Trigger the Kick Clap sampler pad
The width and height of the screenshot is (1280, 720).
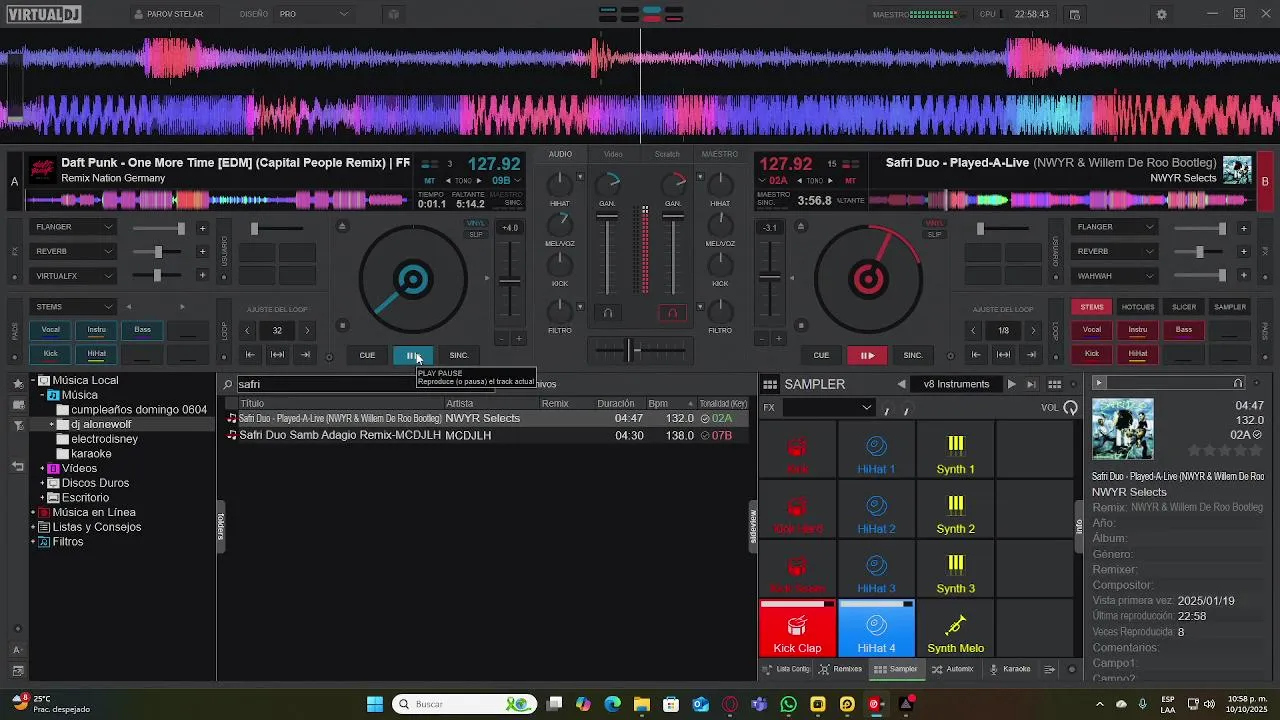(x=797, y=628)
